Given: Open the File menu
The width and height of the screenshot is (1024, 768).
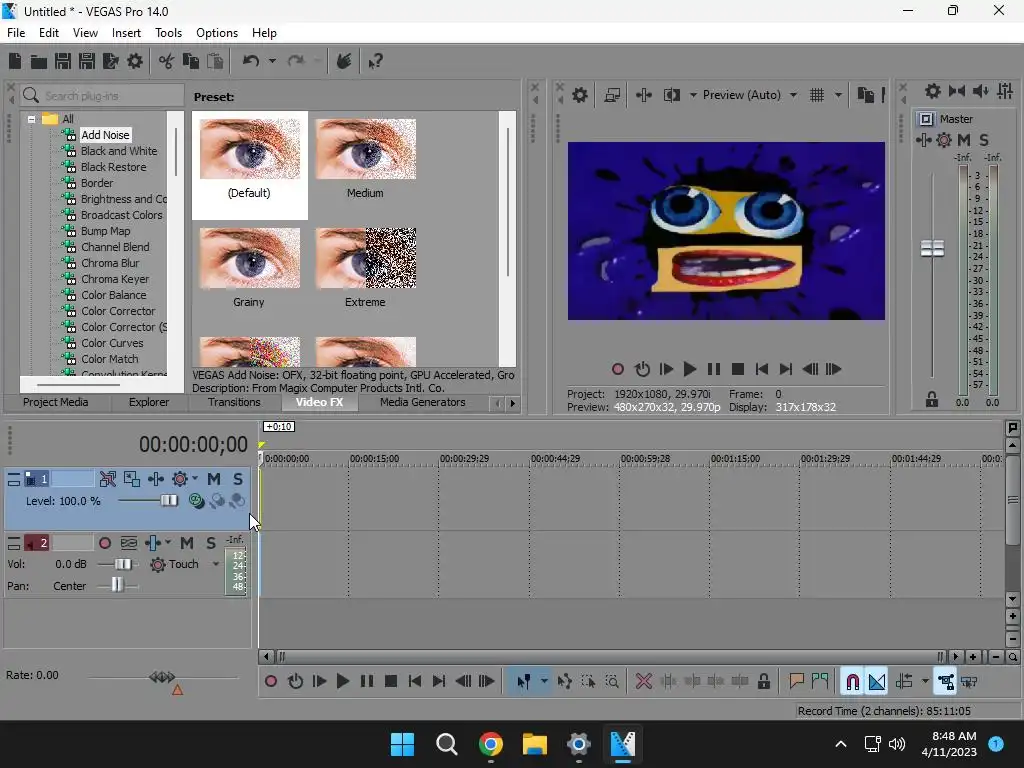Looking at the screenshot, I should click(16, 33).
